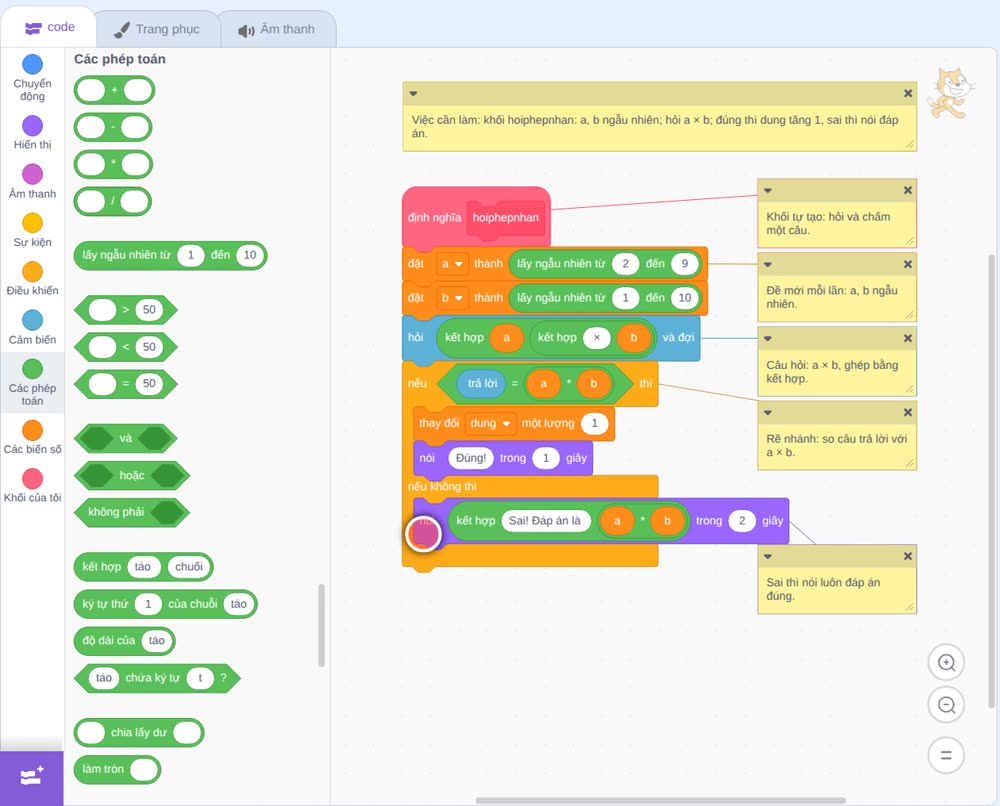Image resolution: width=1000 pixels, height=806 pixels.
Task: Click the add extension button
Action: (x=32, y=778)
